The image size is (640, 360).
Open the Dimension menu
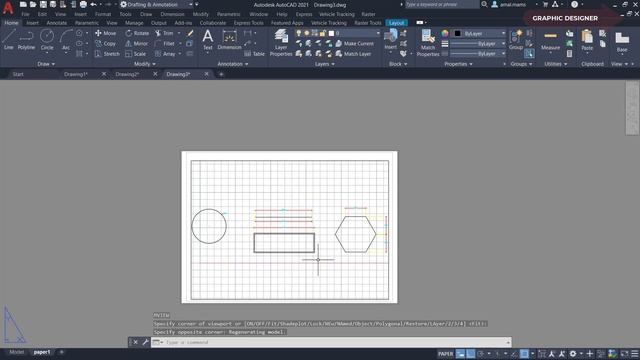click(172, 14)
